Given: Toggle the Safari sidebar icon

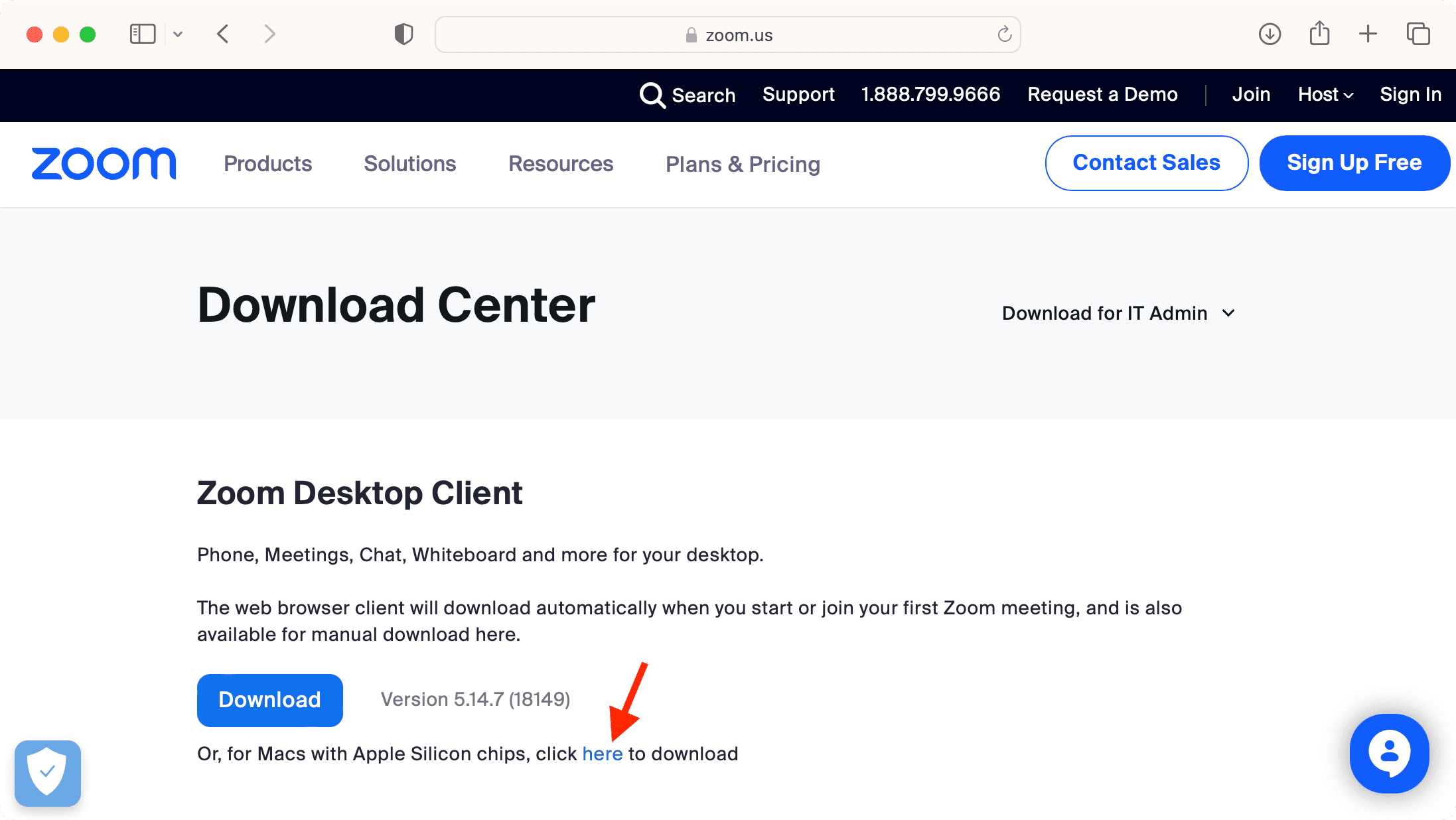Looking at the screenshot, I should tap(142, 34).
